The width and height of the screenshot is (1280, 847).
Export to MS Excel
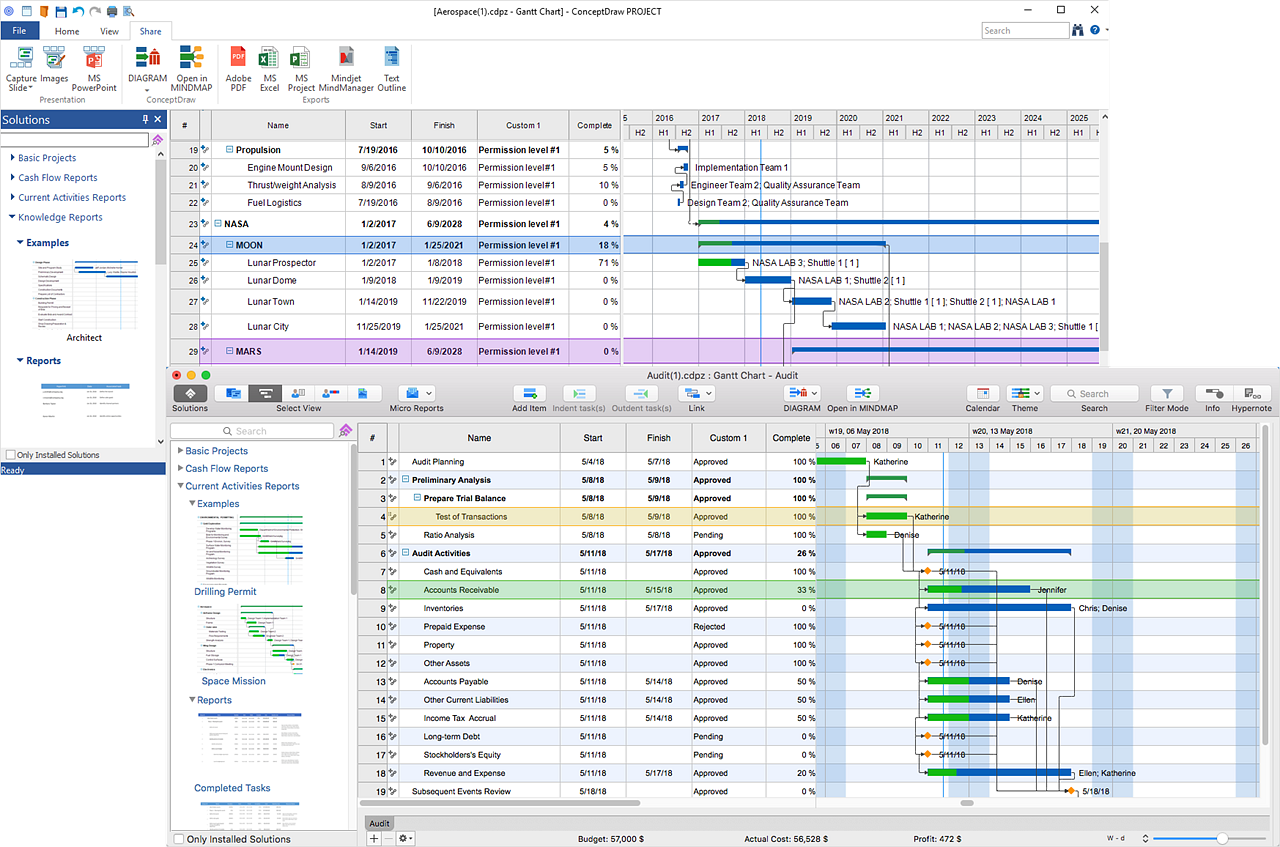269,68
